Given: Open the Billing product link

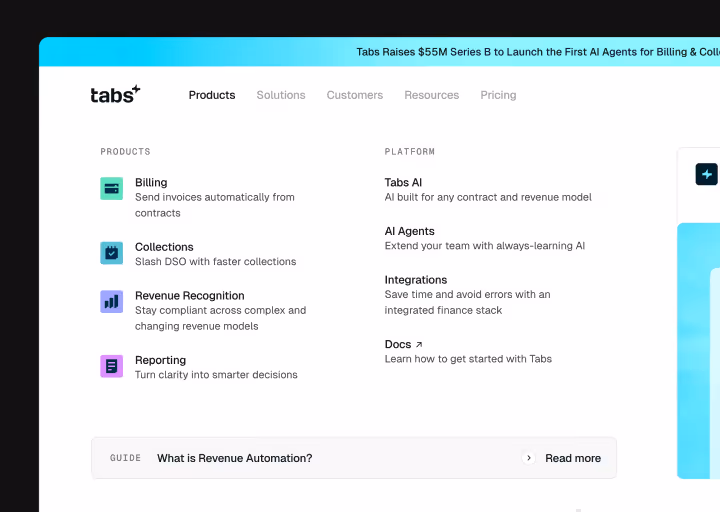Looking at the screenshot, I should point(151,182).
